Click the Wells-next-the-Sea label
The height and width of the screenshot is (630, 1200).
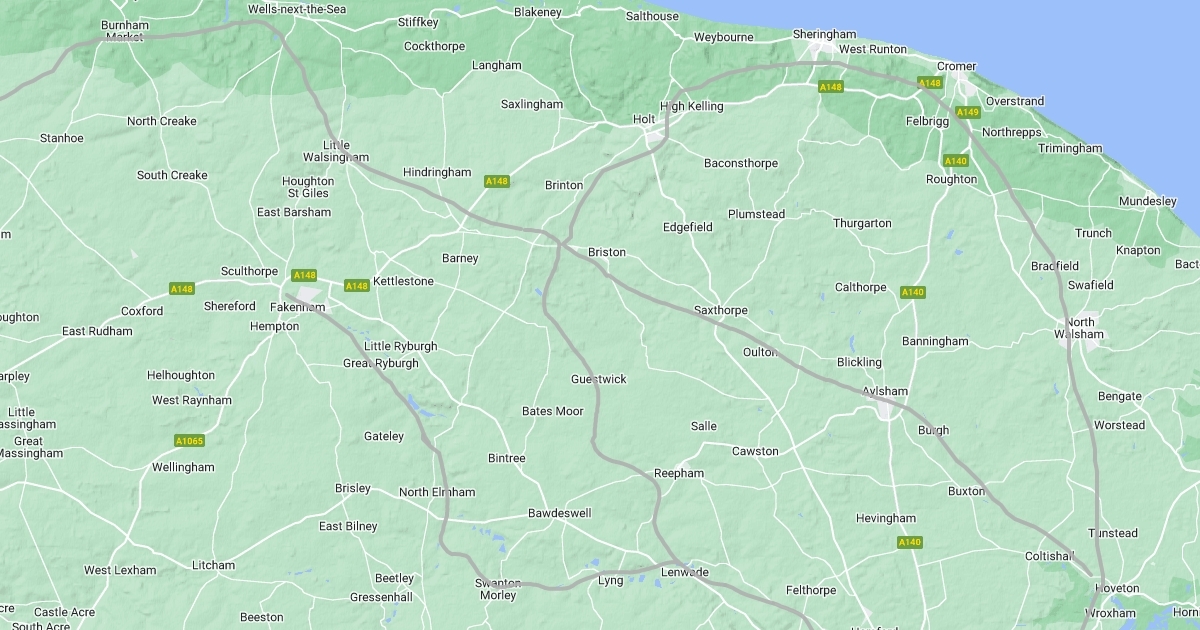295,9
